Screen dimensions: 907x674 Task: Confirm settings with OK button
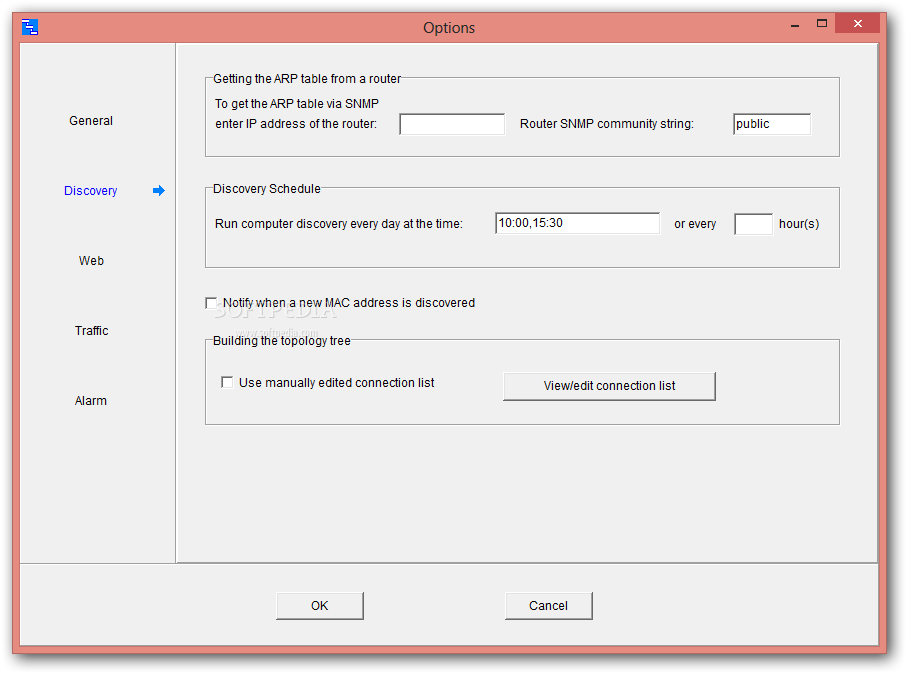point(320,606)
